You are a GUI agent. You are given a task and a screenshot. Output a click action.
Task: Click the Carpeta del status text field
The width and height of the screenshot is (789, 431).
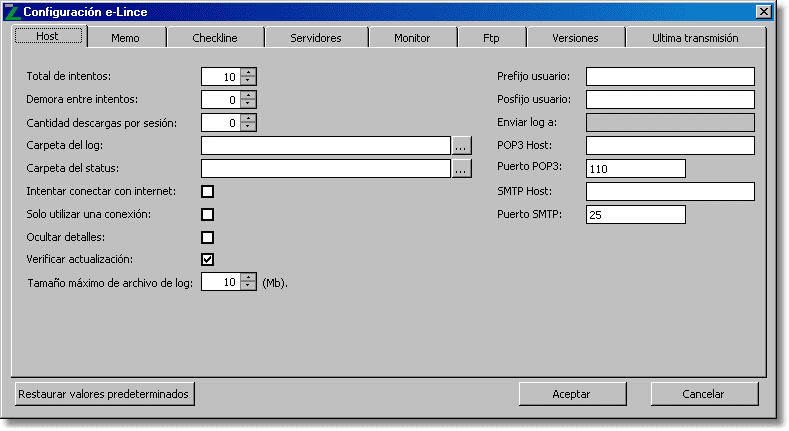pos(326,168)
